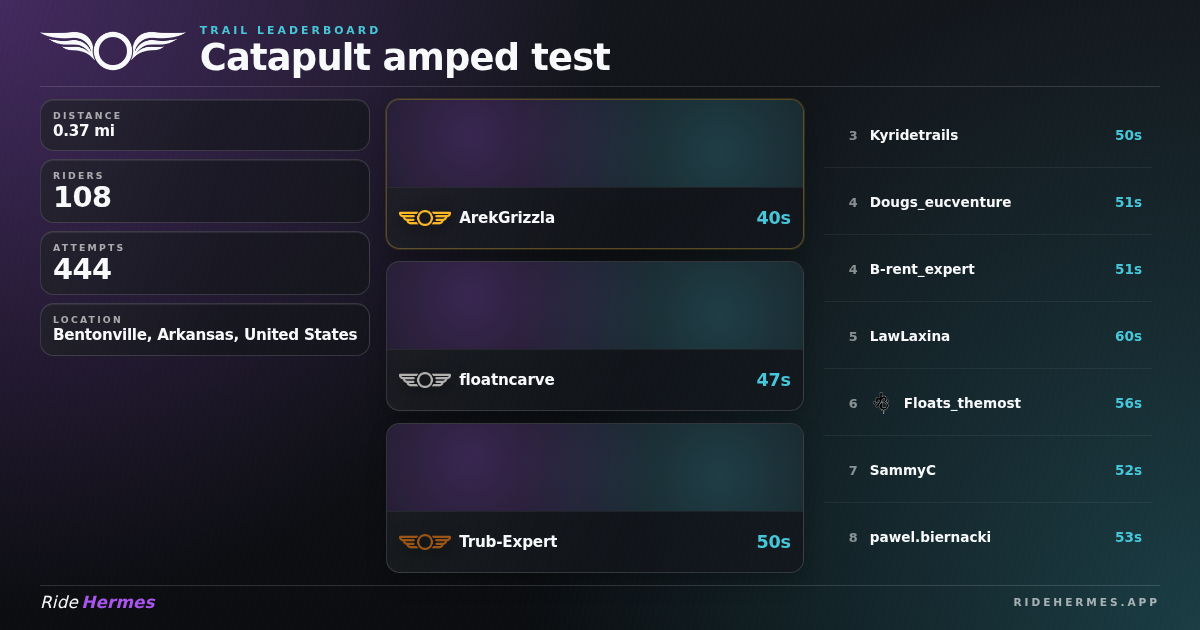Open LawLaxina's 60s entry
Viewport: 1200px width, 630px height.
click(x=988, y=336)
